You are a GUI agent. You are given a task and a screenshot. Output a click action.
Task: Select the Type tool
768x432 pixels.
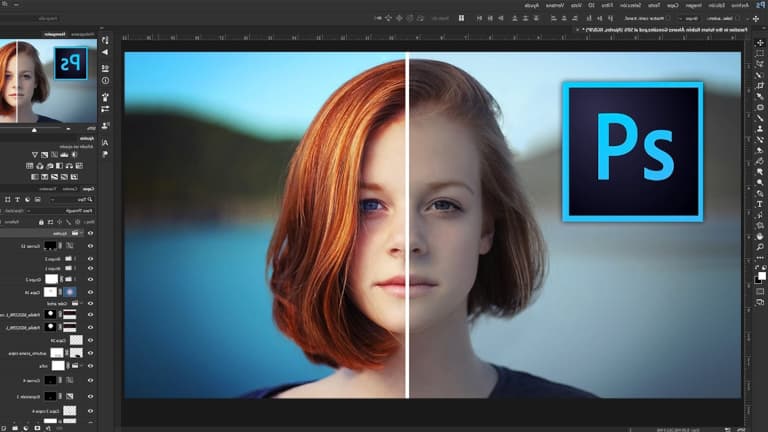[x=760, y=204]
